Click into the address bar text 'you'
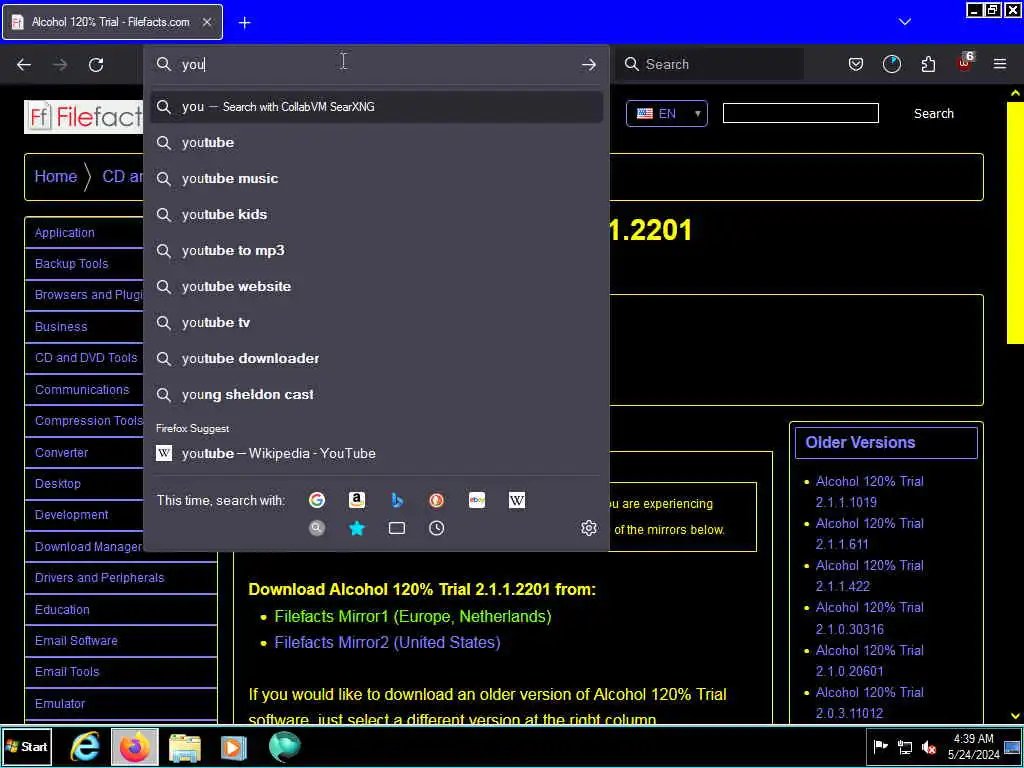 (x=193, y=65)
